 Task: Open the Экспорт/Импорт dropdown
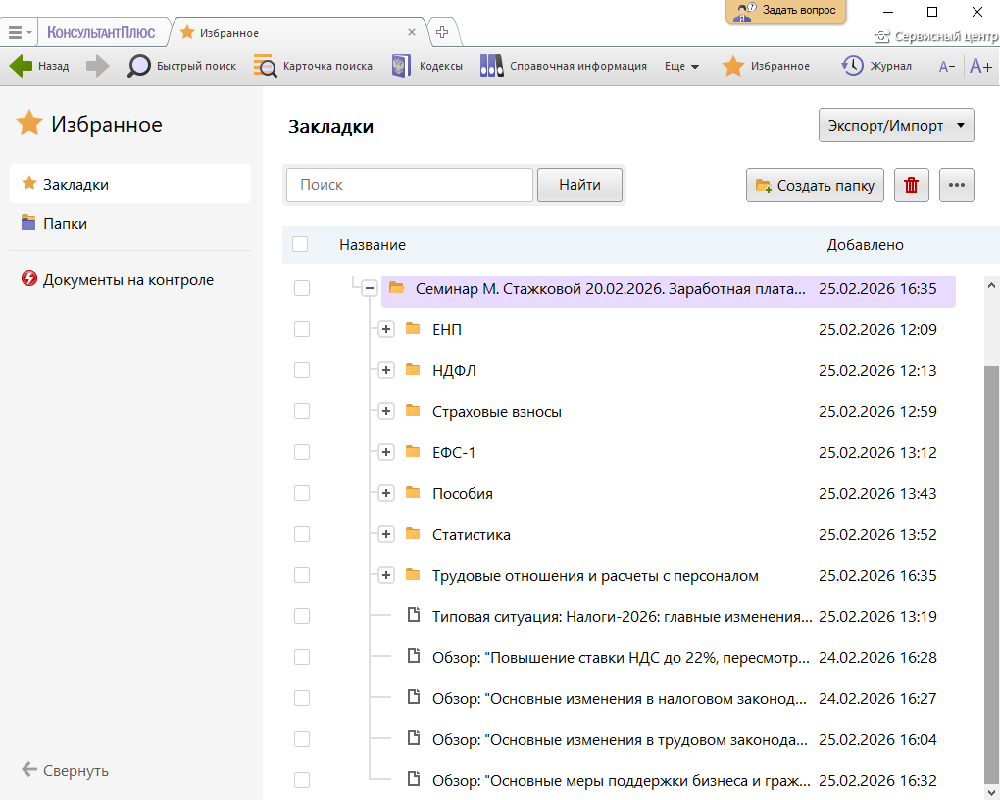point(896,127)
